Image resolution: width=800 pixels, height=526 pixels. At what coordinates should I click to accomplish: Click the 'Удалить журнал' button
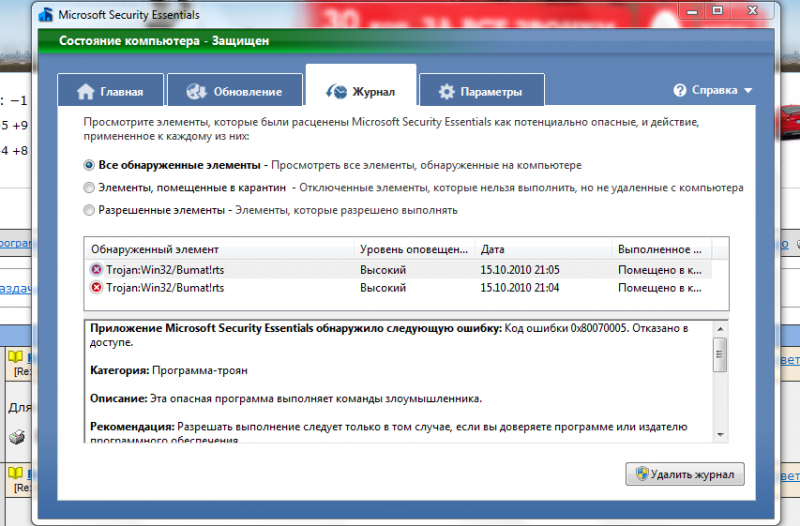coord(685,474)
